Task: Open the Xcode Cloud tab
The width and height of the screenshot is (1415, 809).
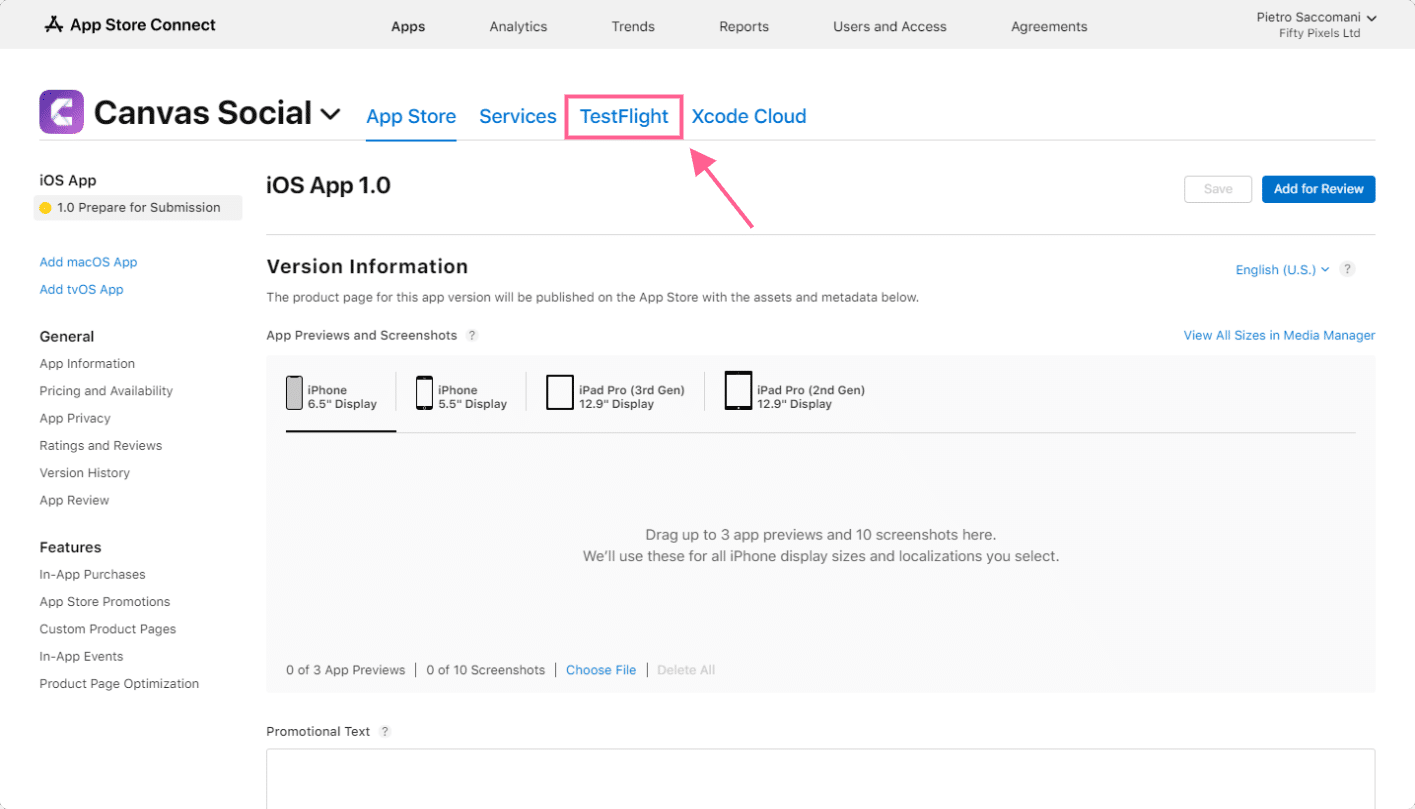Action: click(x=749, y=117)
